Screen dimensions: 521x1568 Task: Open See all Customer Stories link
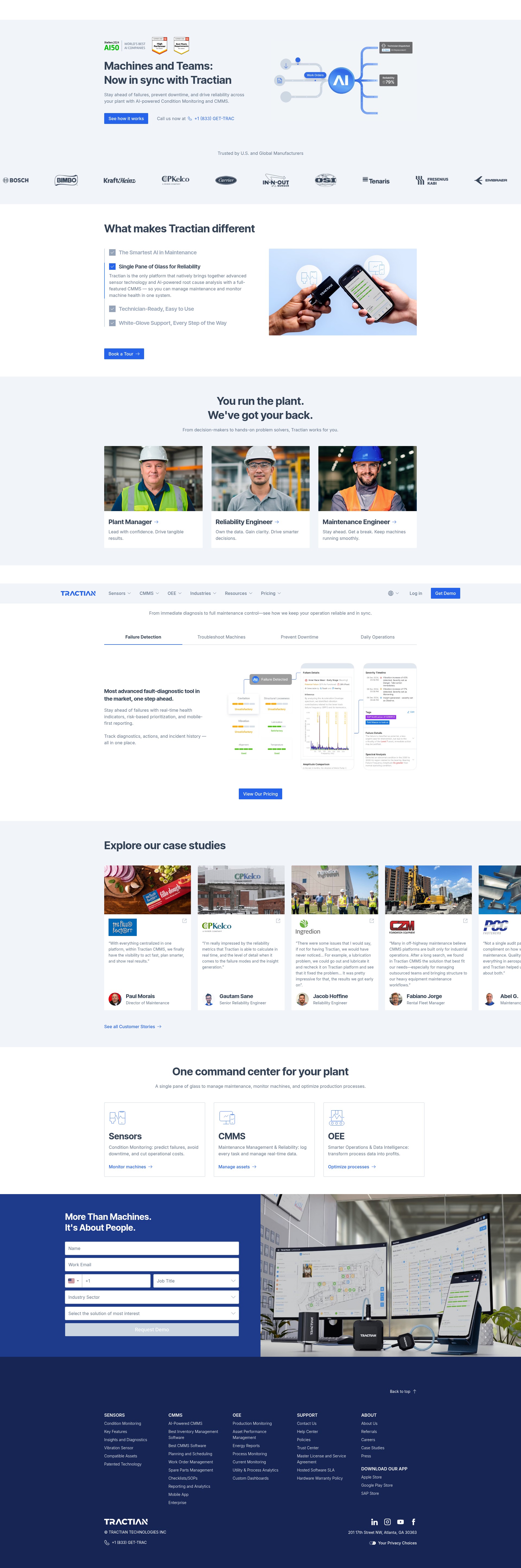coord(133,1026)
